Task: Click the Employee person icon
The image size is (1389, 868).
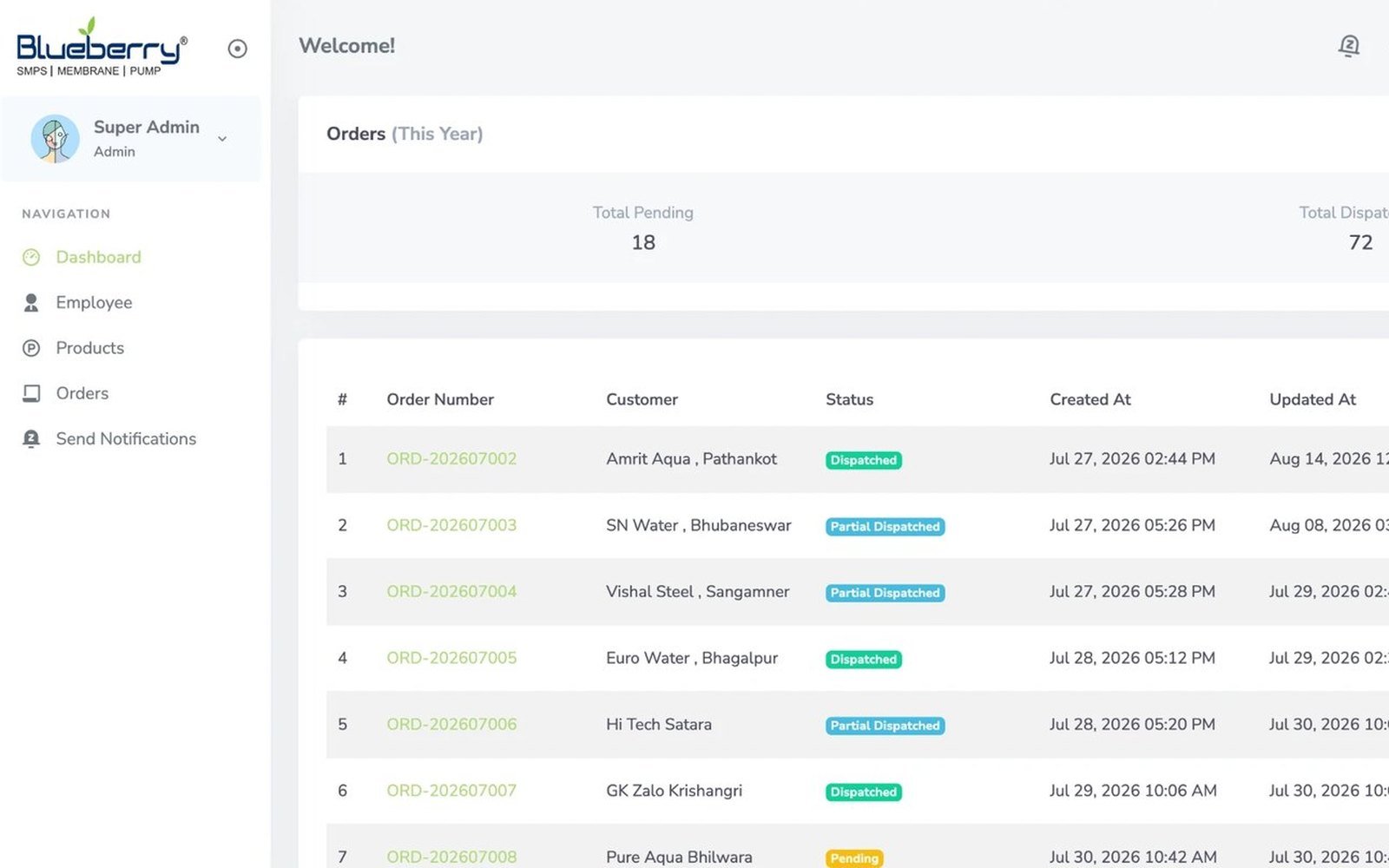Action: pyautogui.click(x=31, y=302)
